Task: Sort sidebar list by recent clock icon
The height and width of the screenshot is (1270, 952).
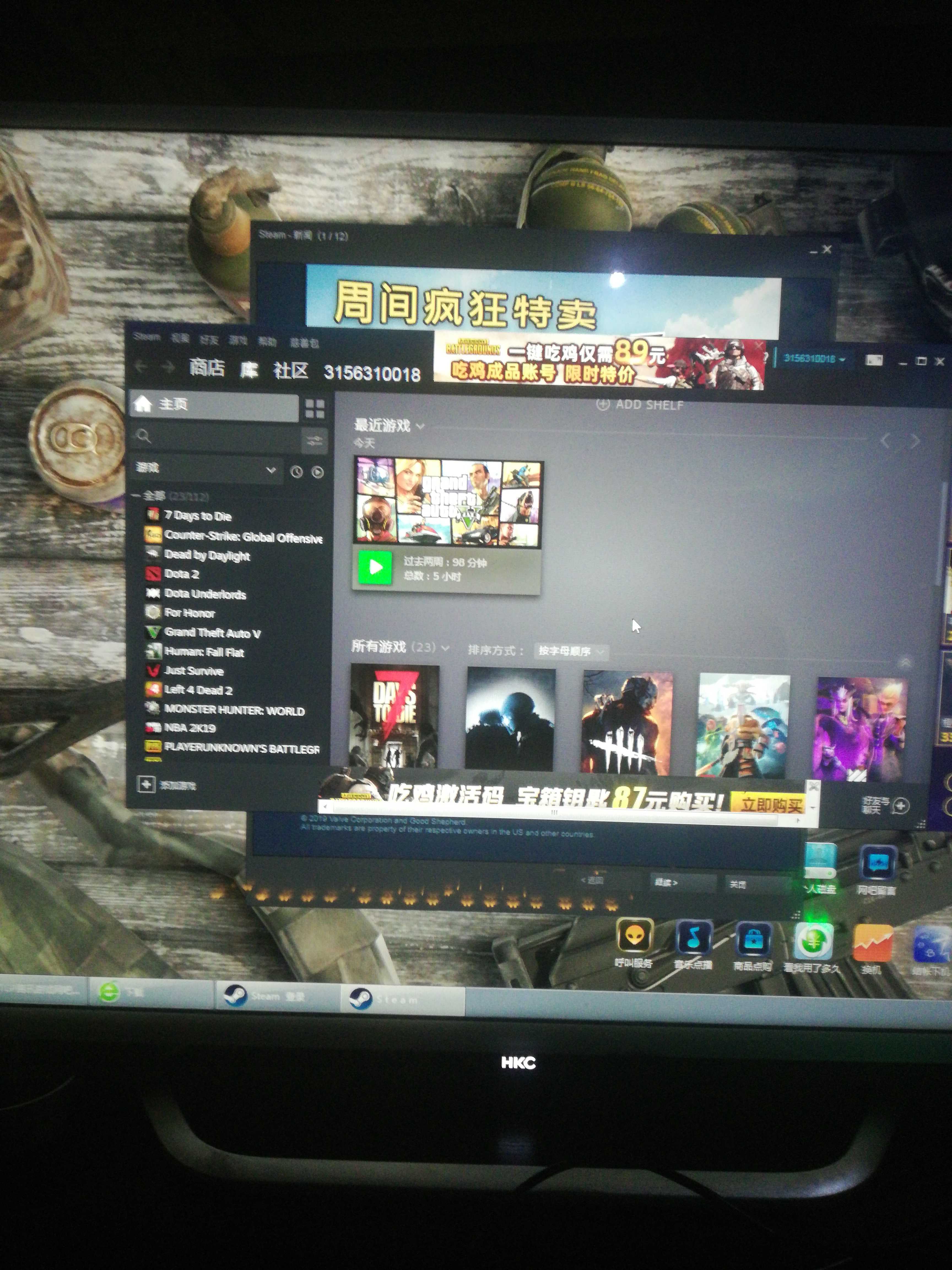Action: tap(296, 472)
